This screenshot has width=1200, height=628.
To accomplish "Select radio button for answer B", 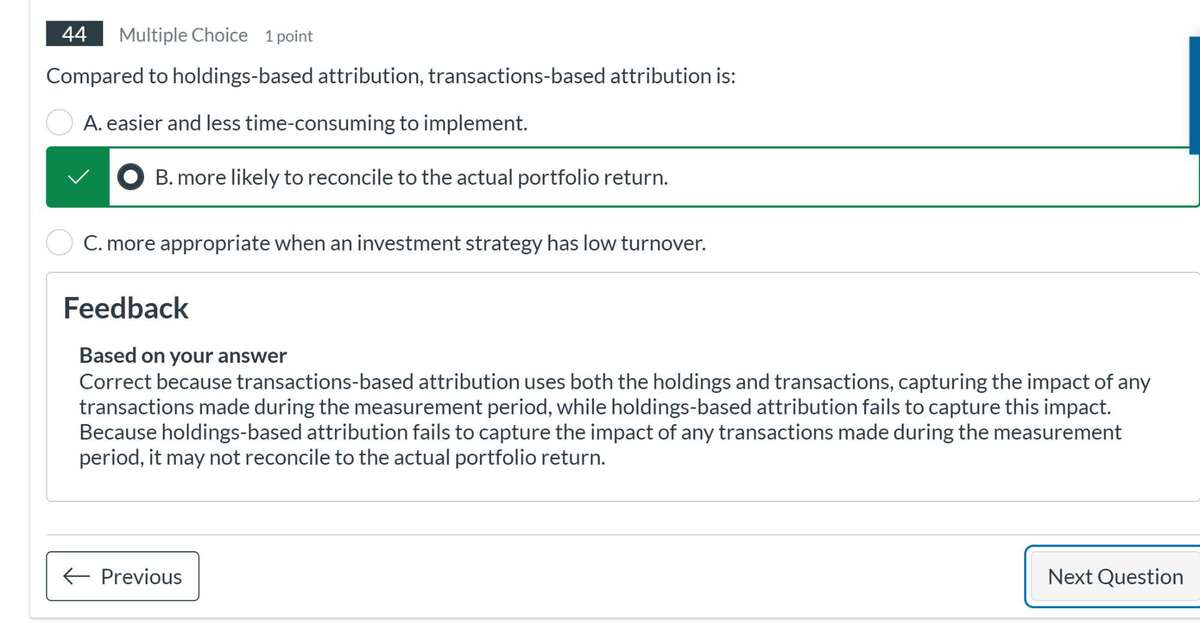I will 131,177.
